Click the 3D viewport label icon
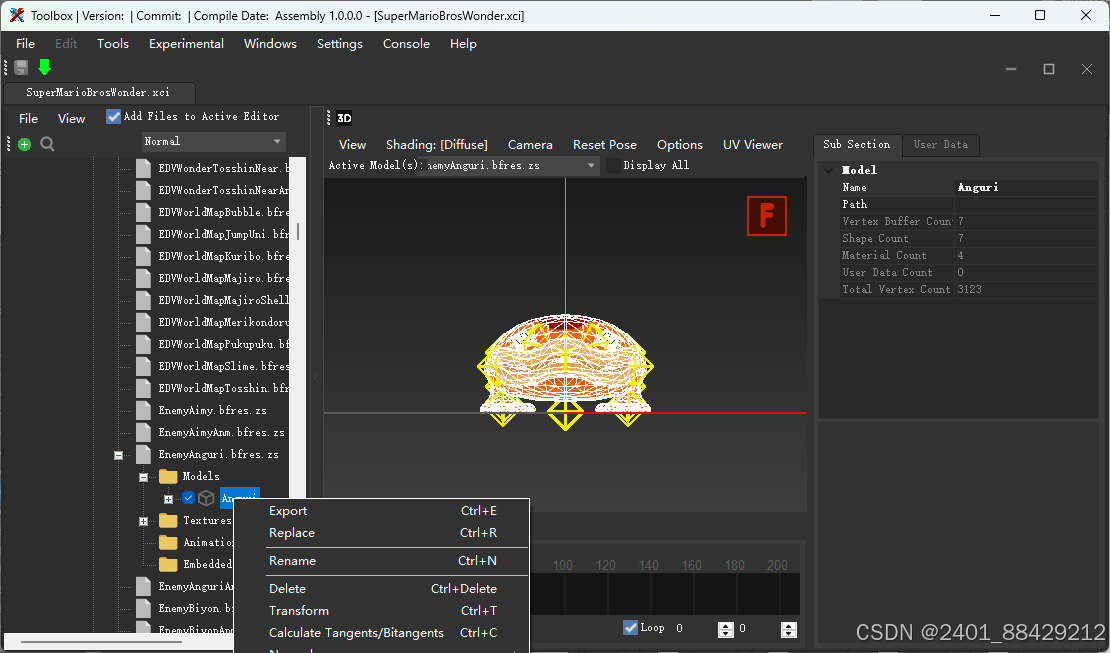This screenshot has width=1110, height=653. tap(344, 118)
